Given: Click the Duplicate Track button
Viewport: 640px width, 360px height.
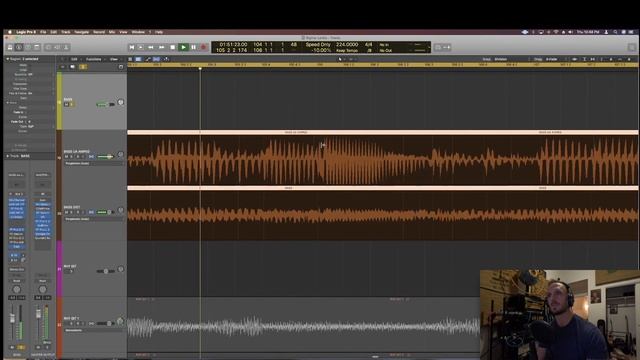Looking at the screenshot, I should click(x=73, y=67).
